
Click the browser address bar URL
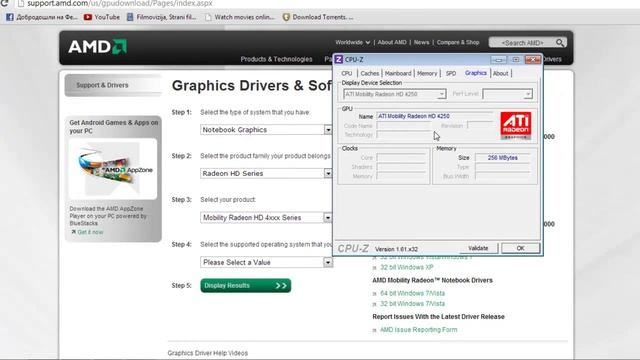tap(120, 3)
